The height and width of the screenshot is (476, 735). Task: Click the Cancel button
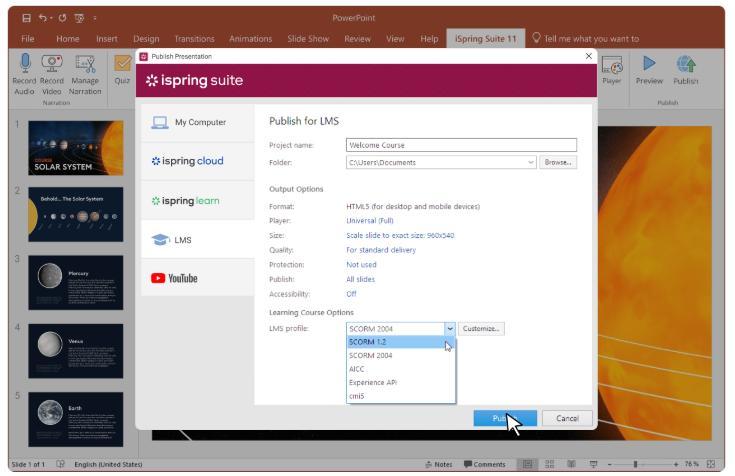[567, 418]
